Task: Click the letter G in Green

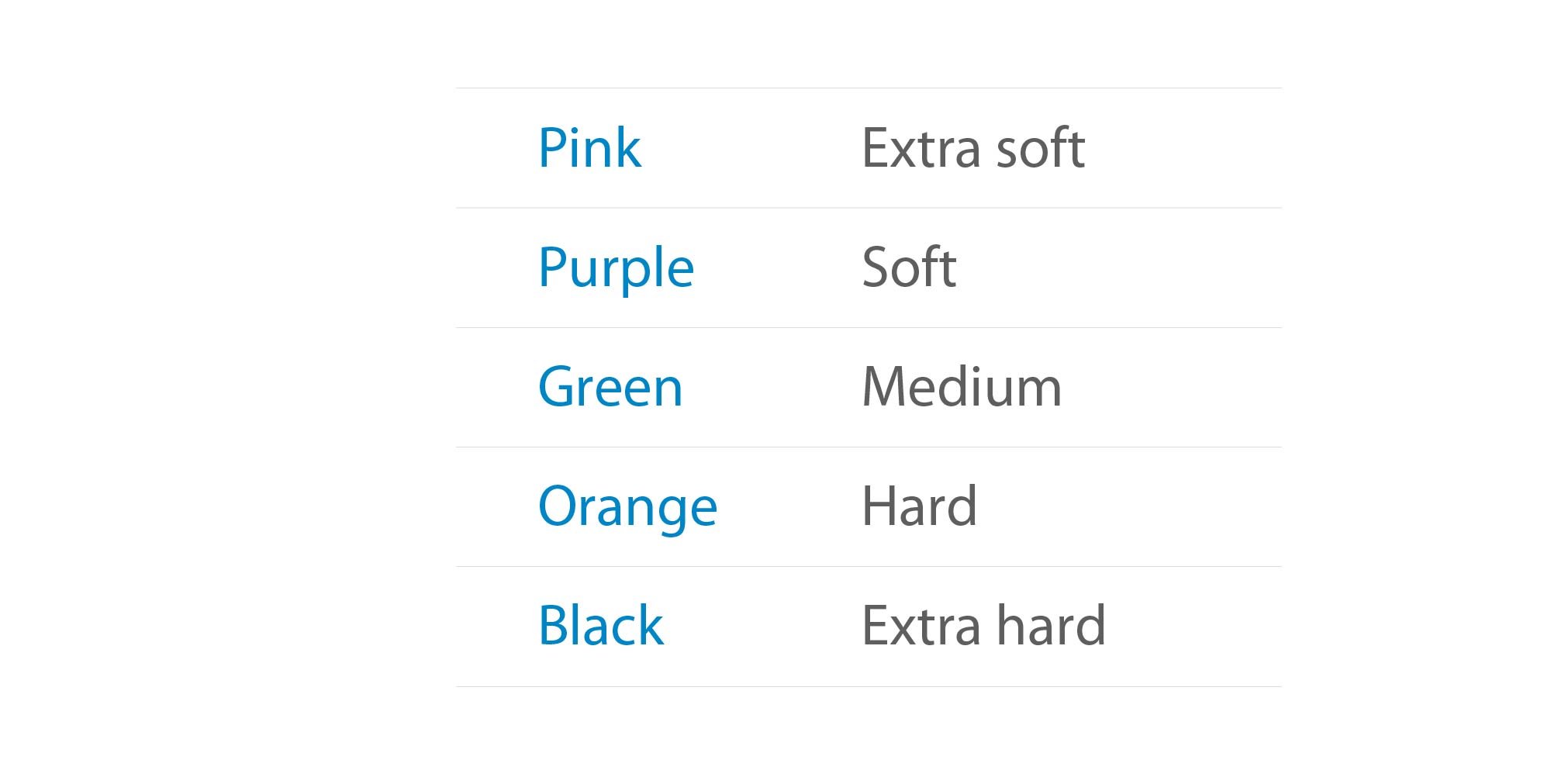Action: click(557, 386)
